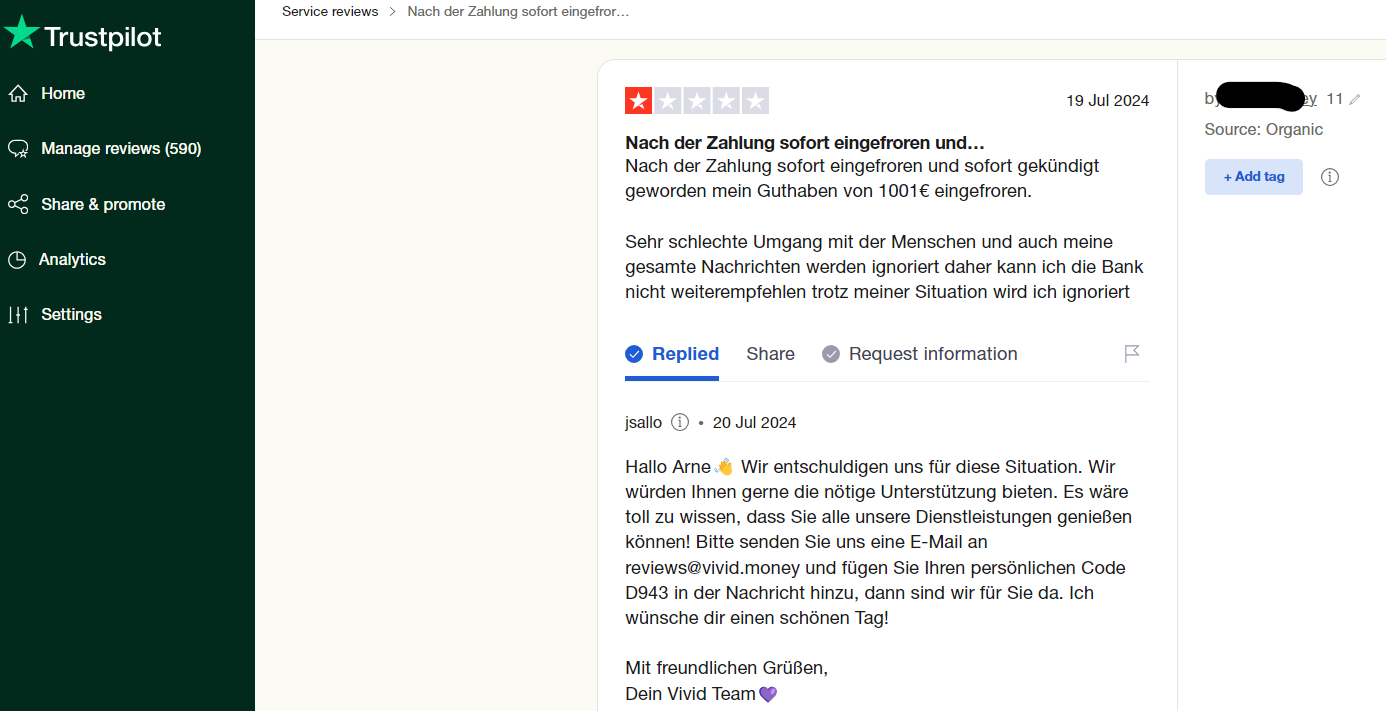Go to Home in the sidebar

point(63,93)
